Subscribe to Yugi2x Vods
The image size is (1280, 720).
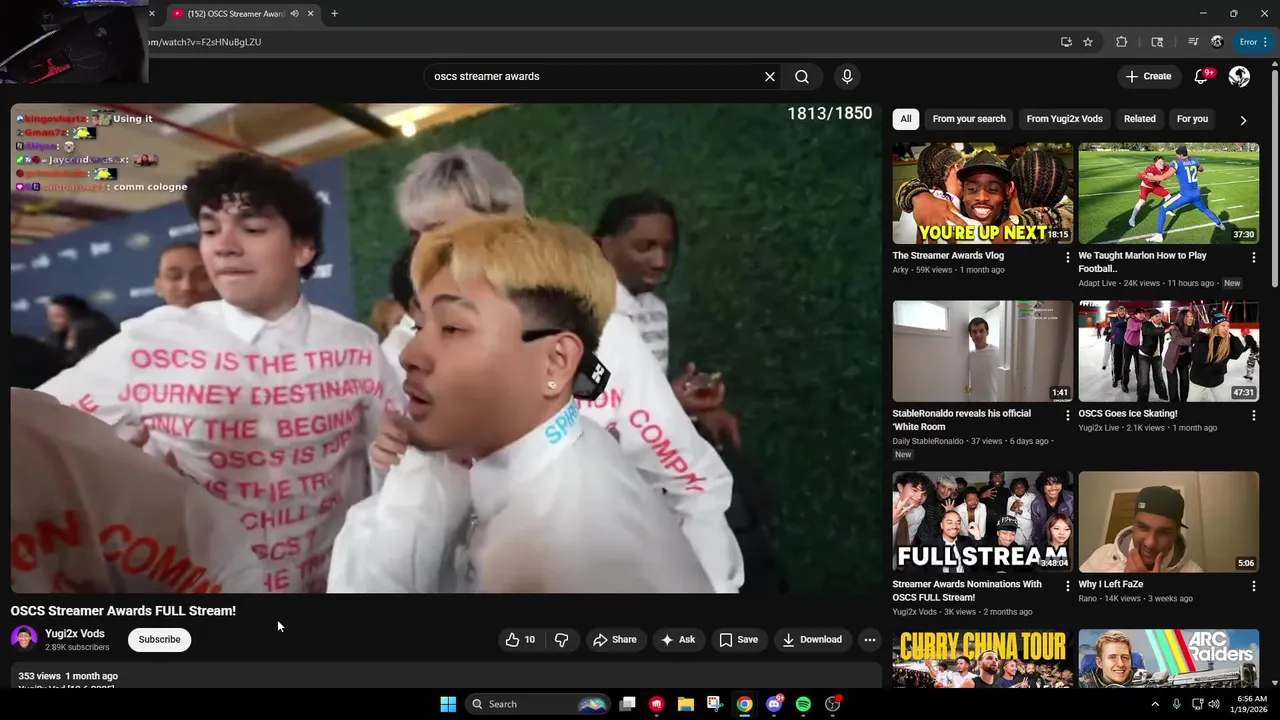tap(159, 640)
